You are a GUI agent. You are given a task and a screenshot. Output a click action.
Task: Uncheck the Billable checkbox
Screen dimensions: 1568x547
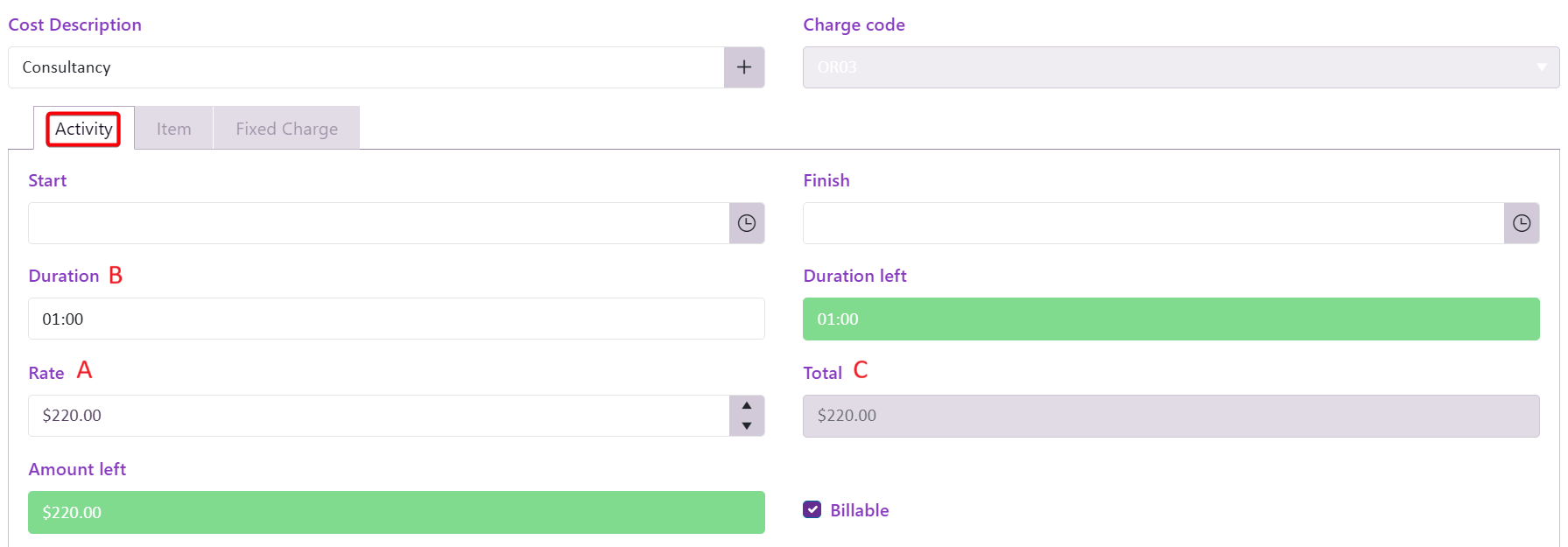point(812,510)
